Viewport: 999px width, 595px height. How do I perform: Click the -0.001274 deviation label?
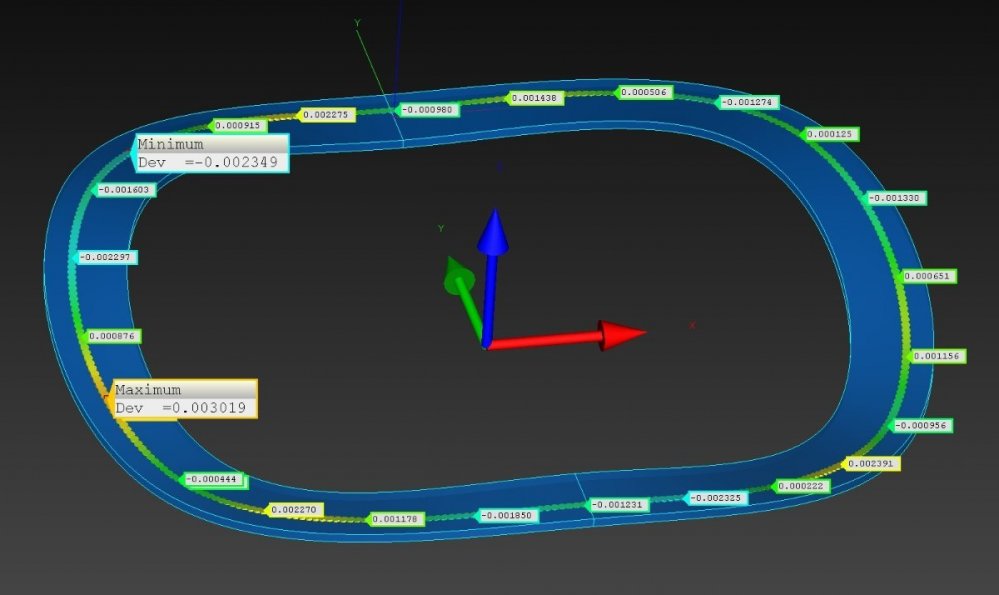pos(748,102)
